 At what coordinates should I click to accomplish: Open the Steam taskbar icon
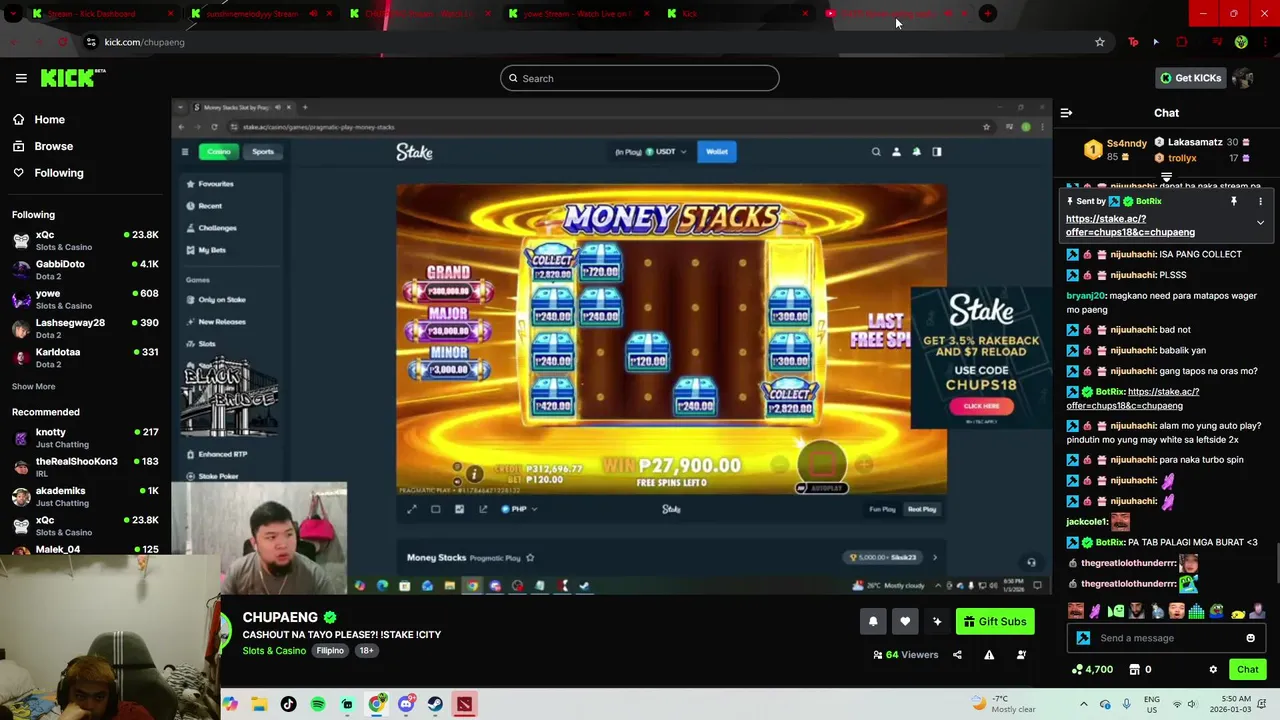pyautogui.click(x=435, y=704)
